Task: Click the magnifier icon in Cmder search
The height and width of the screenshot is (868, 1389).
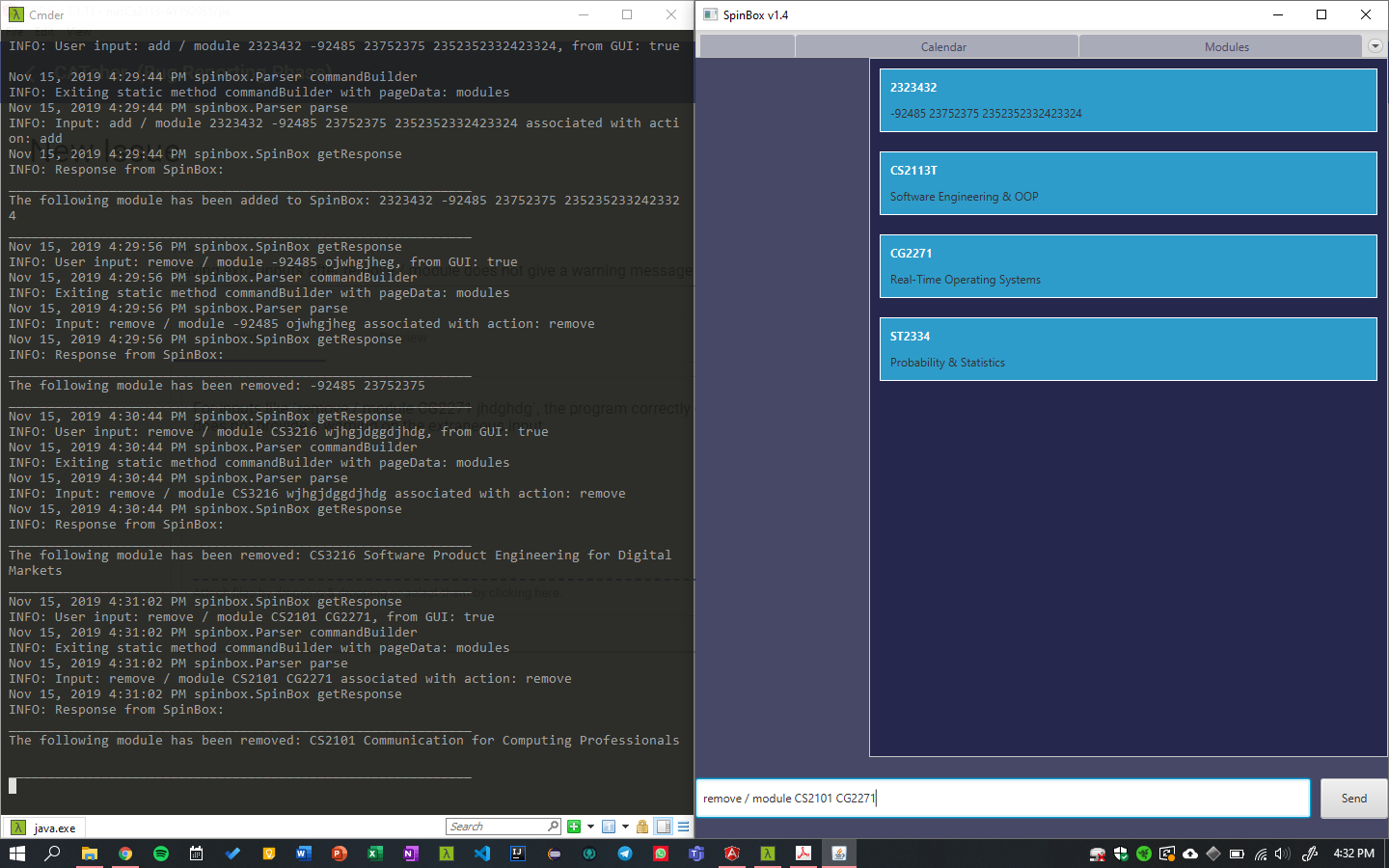Action: pos(553,827)
